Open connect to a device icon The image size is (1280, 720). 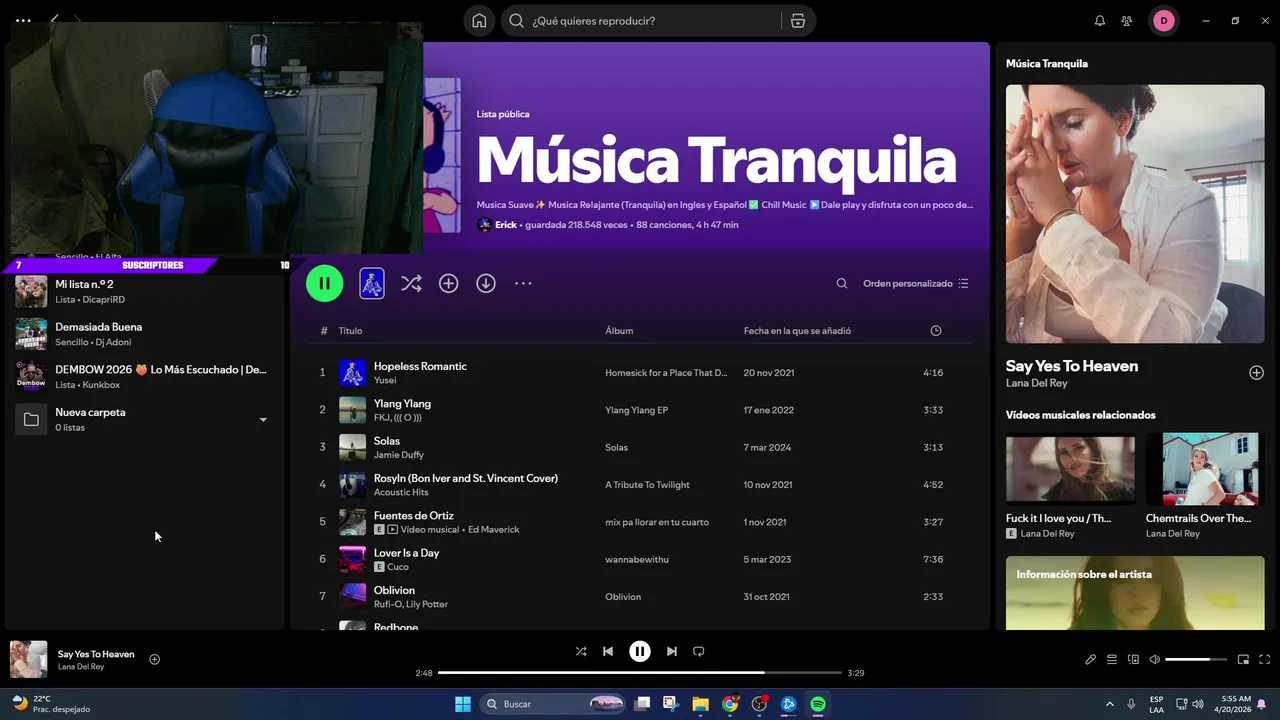1133,659
